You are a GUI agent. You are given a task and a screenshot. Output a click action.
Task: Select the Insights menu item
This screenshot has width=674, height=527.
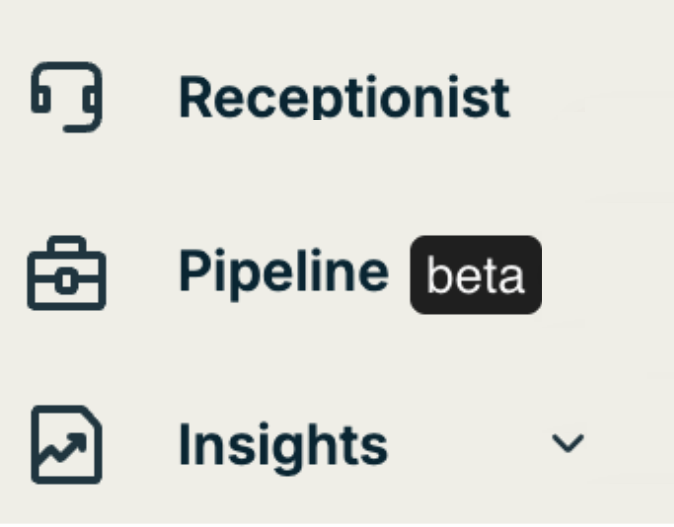coord(282,443)
